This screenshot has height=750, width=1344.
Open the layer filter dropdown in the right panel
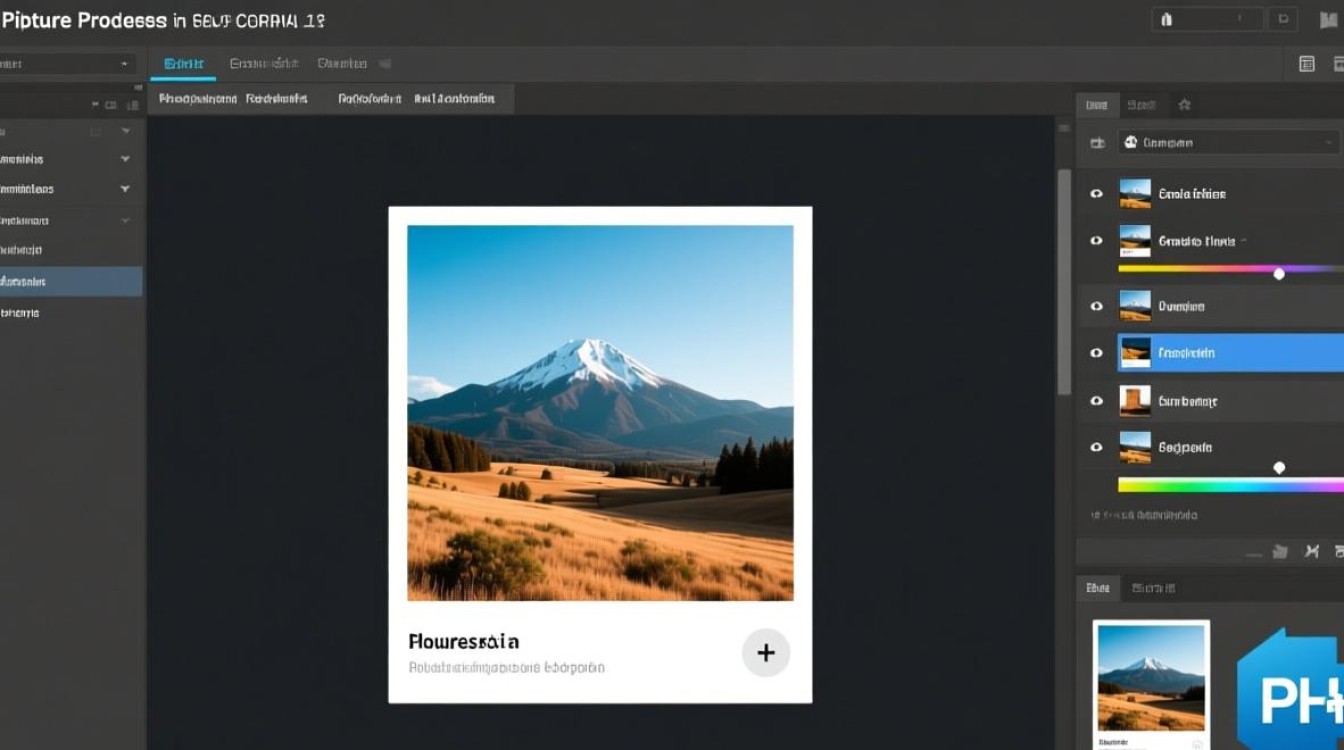[x=1230, y=143]
